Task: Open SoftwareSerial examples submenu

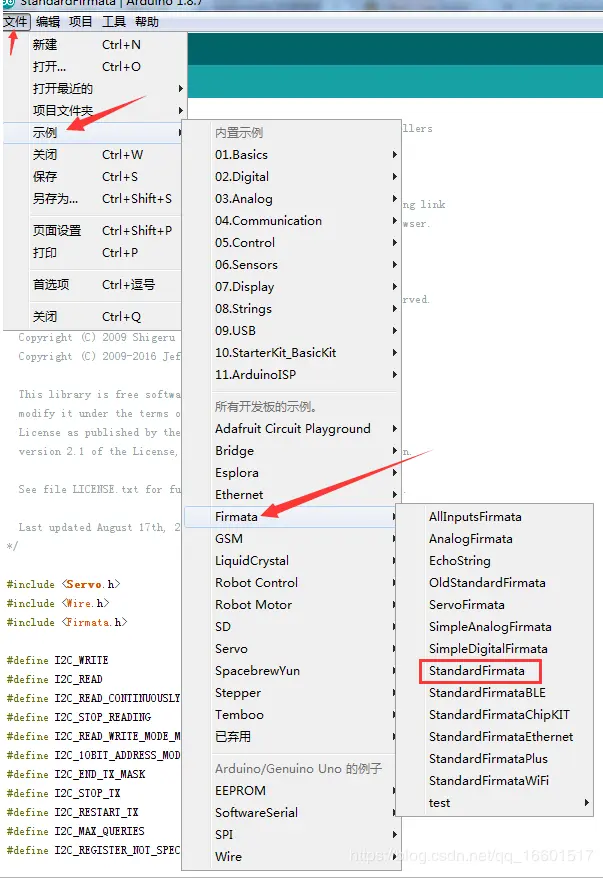Action: click(291, 812)
